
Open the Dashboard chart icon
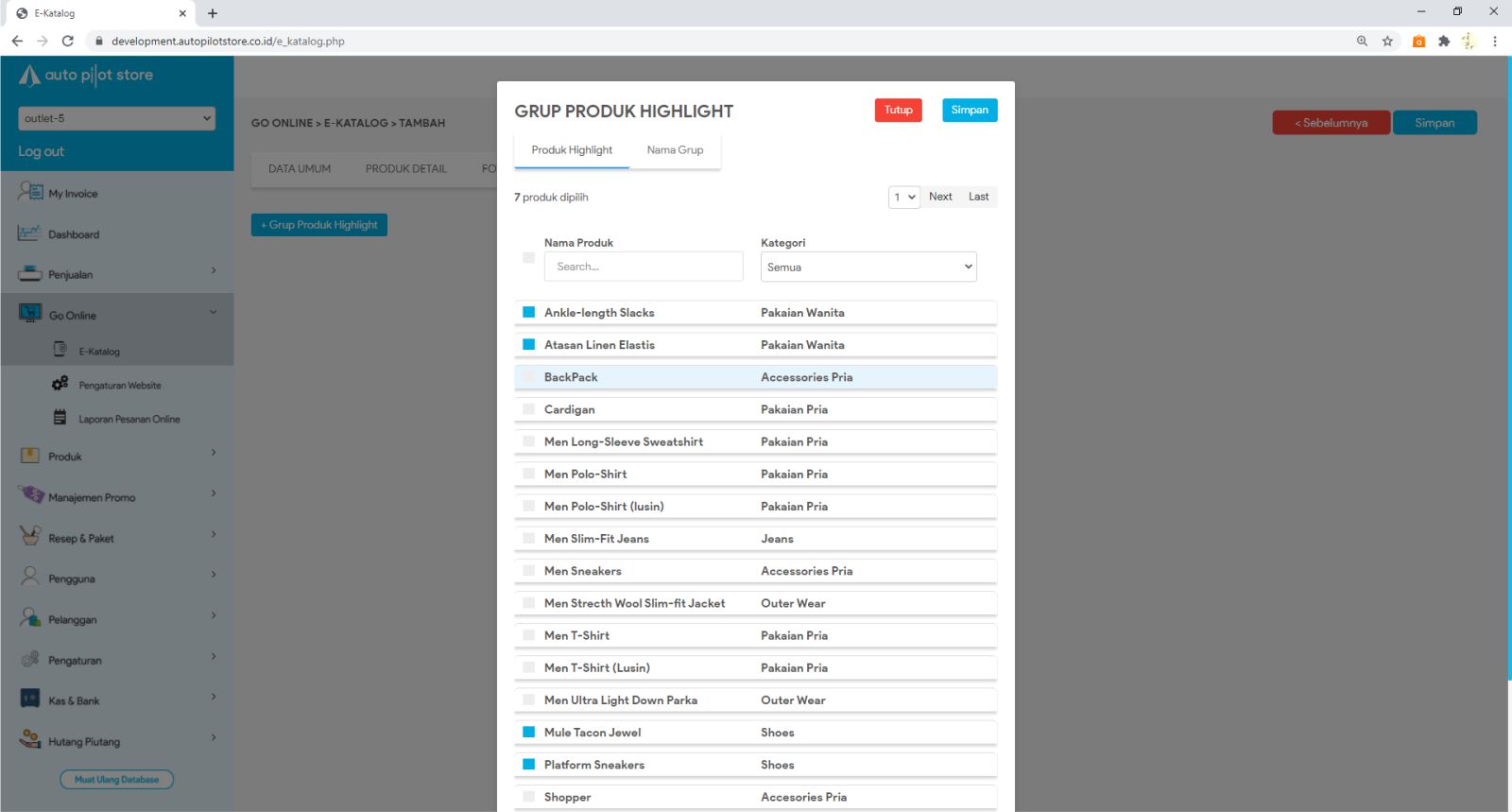point(30,233)
